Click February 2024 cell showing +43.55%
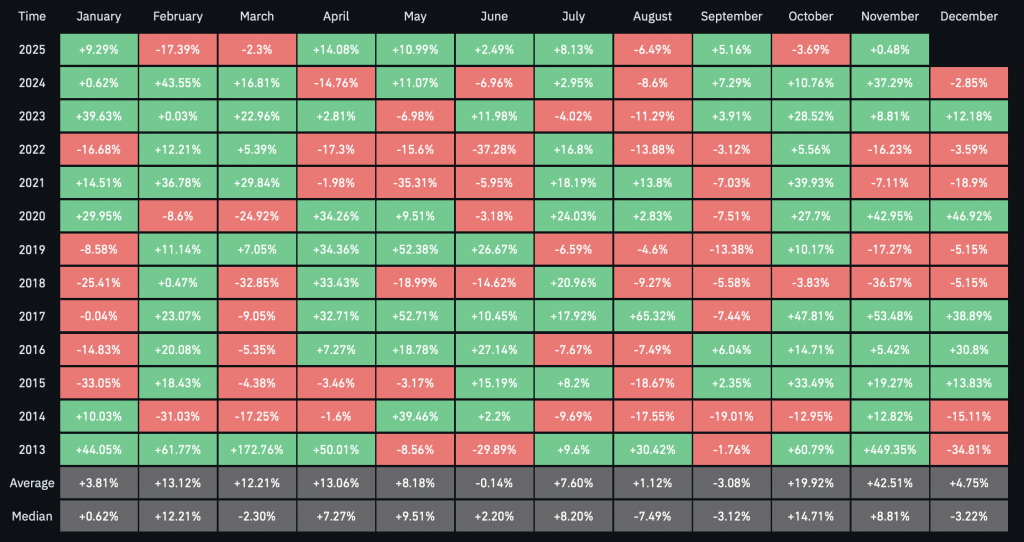 [x=178, y=83]
